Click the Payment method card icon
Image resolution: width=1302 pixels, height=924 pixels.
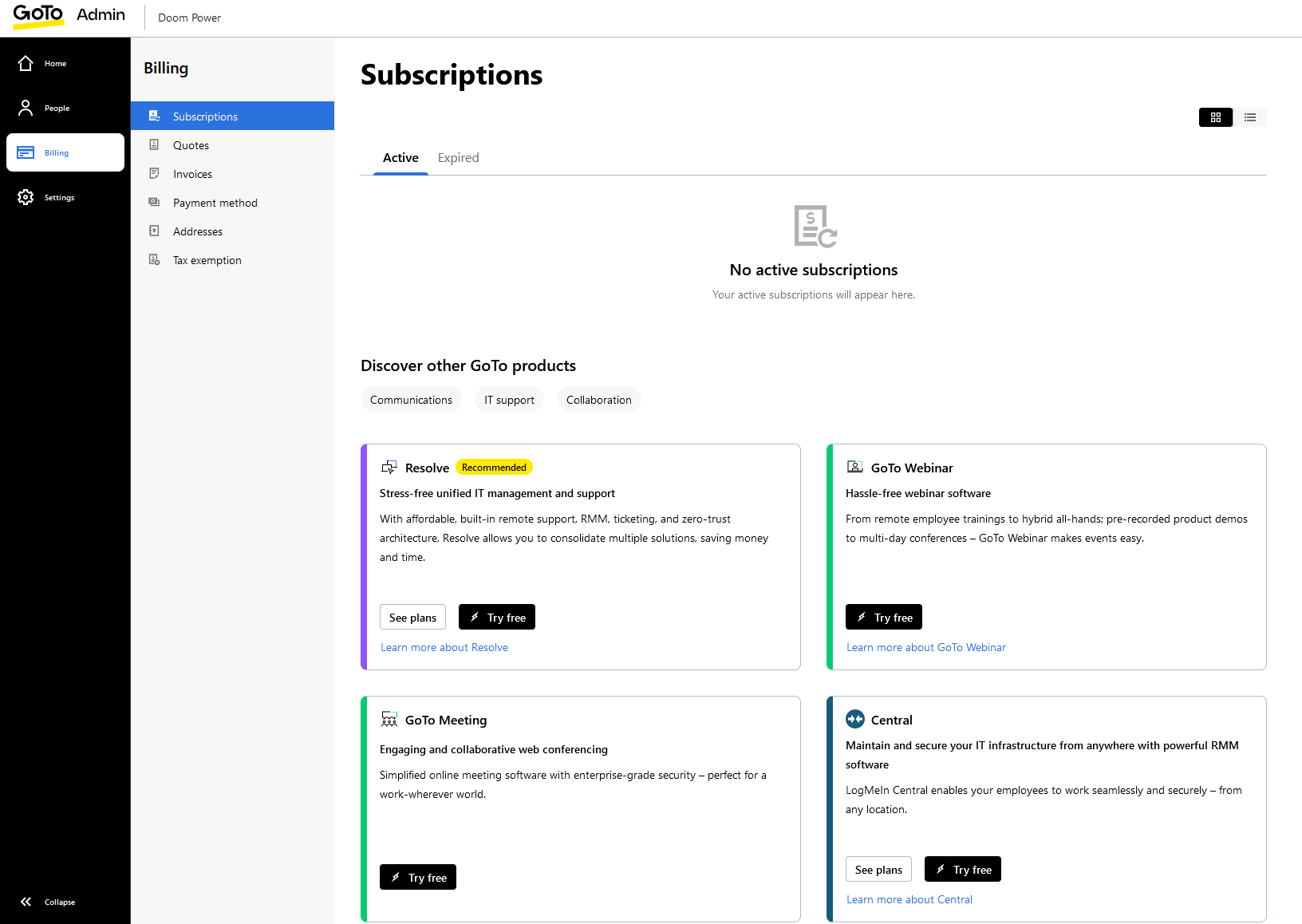155,202
